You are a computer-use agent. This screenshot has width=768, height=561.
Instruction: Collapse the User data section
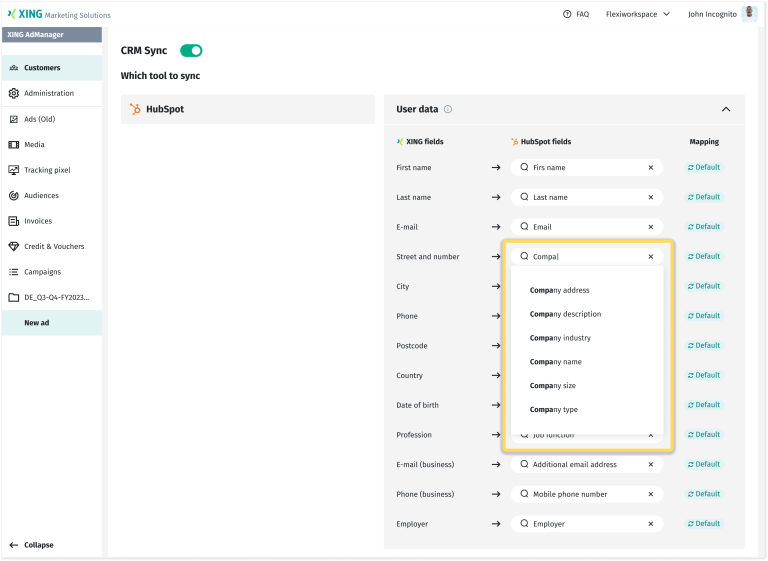pyautogui.click(x=726, y=109)
